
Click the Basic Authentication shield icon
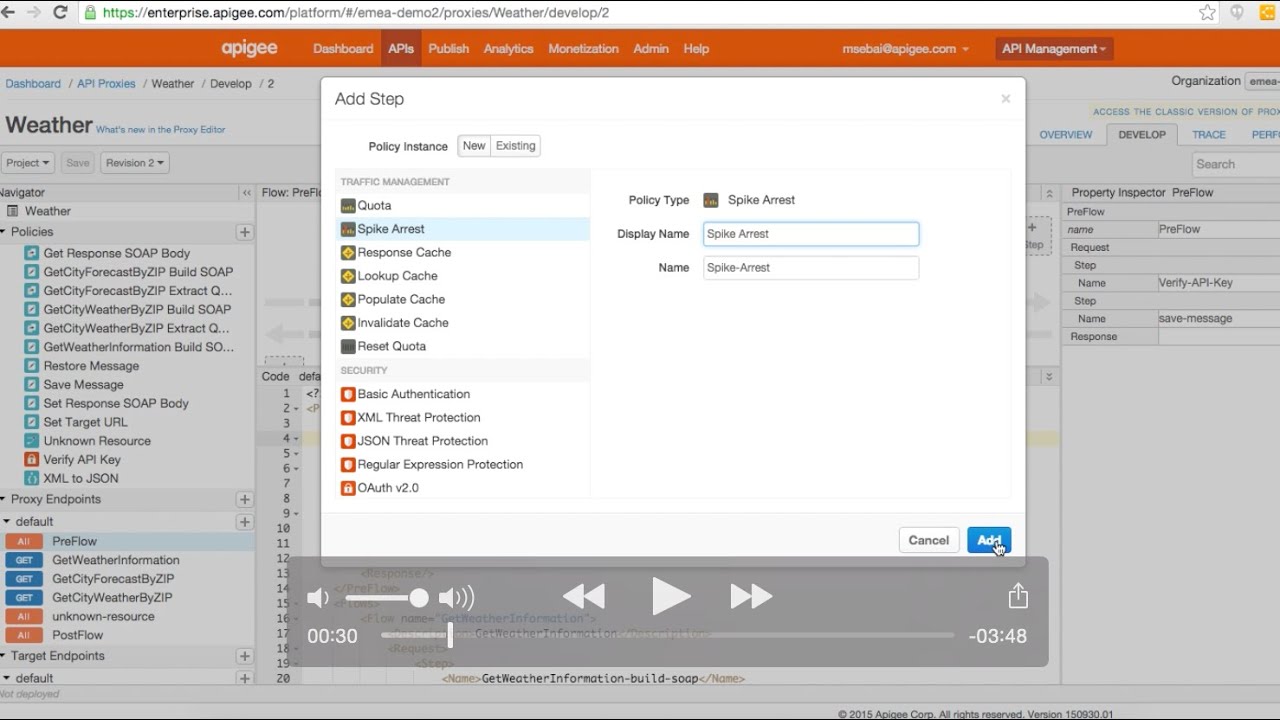[348, 394]
